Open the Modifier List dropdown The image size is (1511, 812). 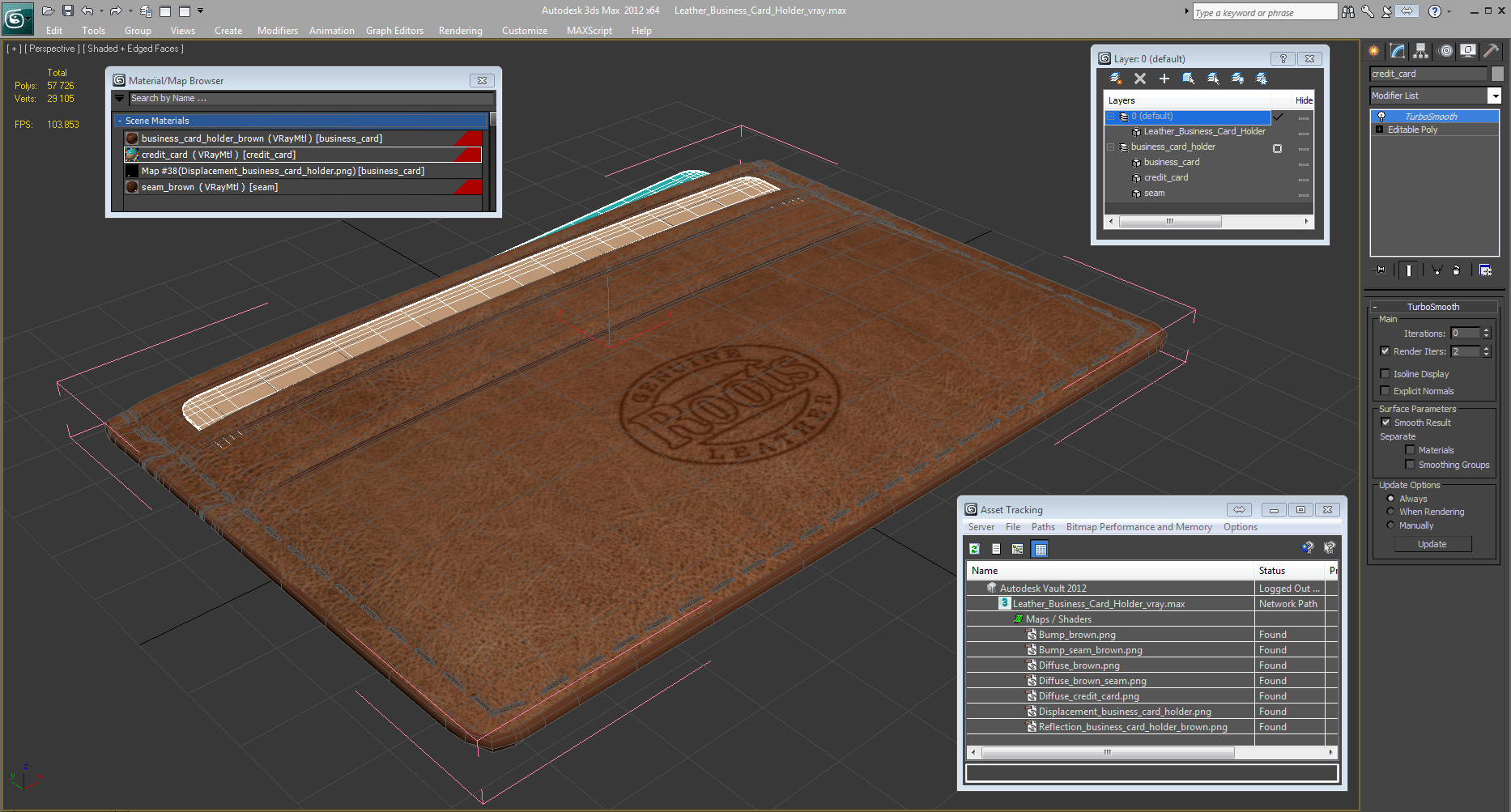coord(1495,96)
